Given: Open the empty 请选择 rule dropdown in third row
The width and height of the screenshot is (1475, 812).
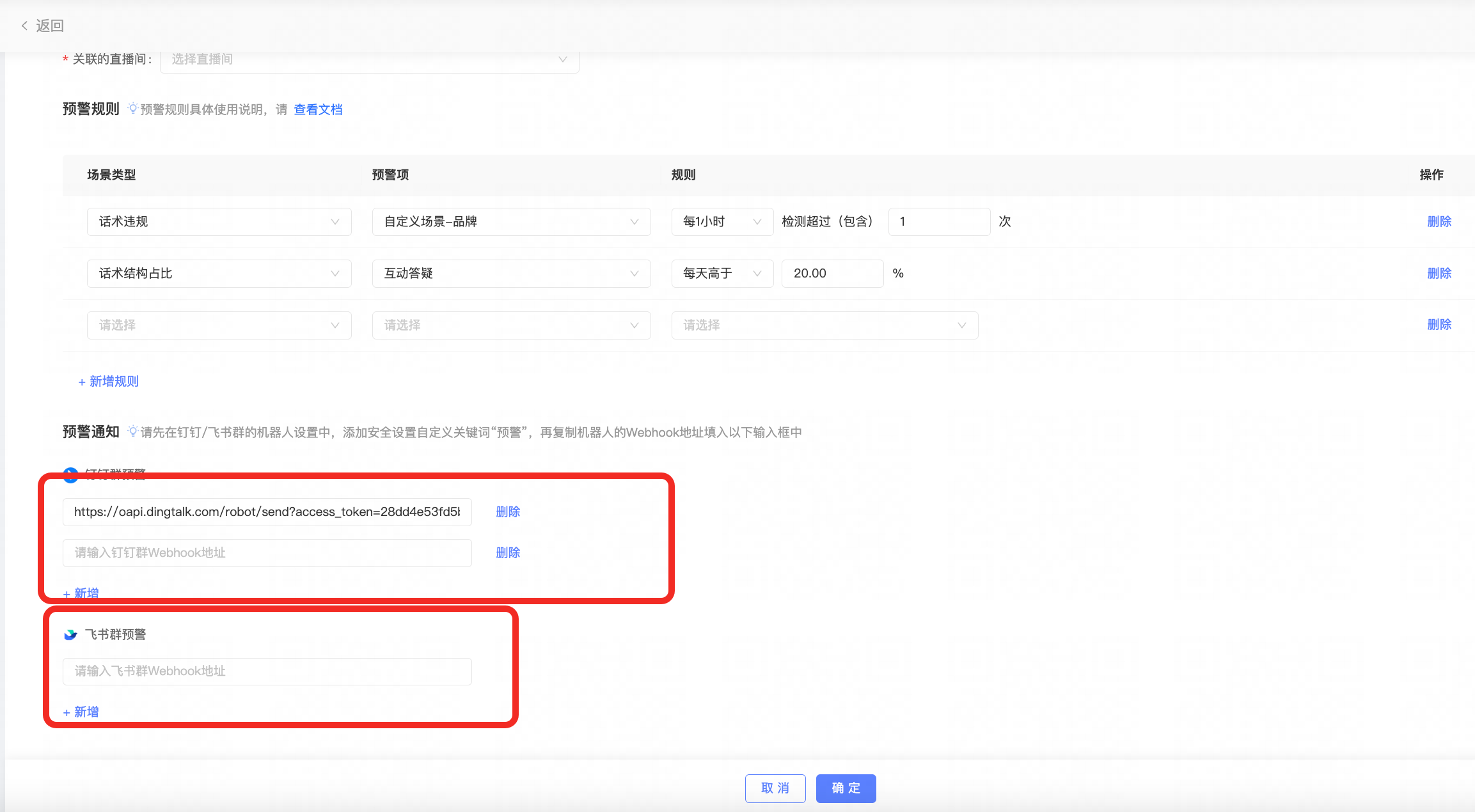Looking at the screenshot, I should tap(824, 325).
